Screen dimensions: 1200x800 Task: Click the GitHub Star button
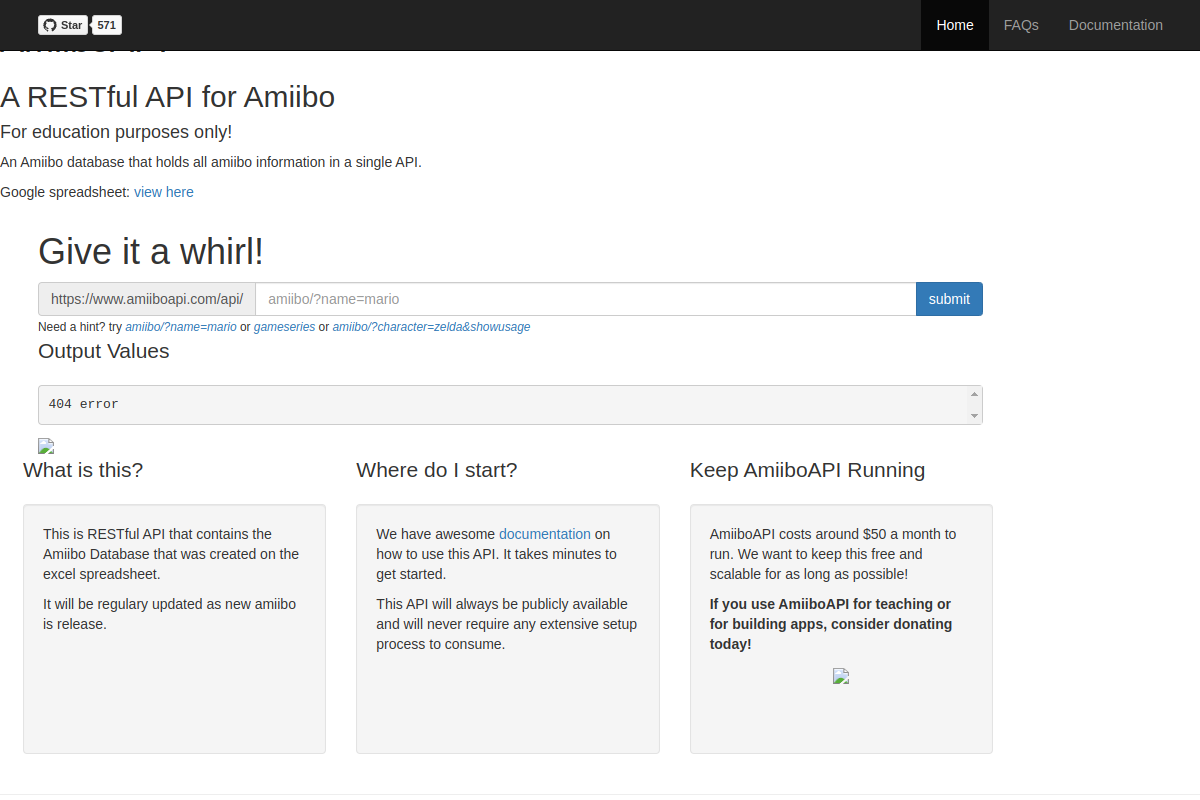pyautogui.click(x=63, y=25)
